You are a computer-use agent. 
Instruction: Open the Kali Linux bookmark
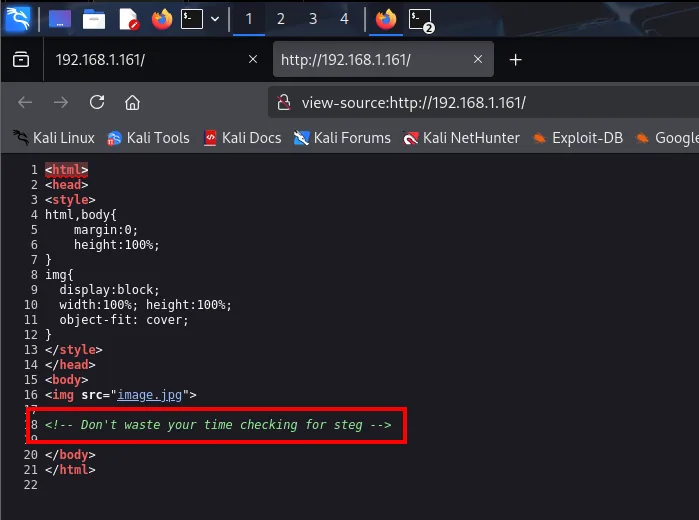[x=54, y=138]
